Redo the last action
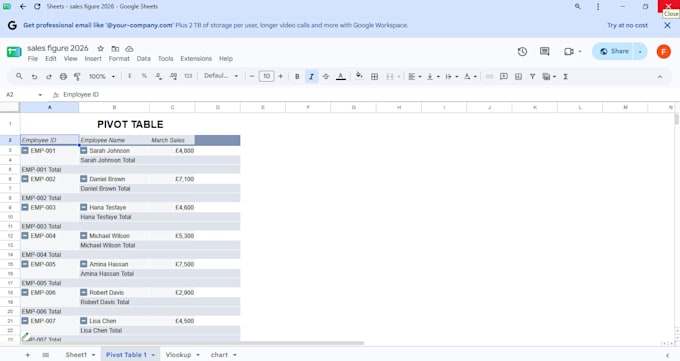 coord(49,76)
